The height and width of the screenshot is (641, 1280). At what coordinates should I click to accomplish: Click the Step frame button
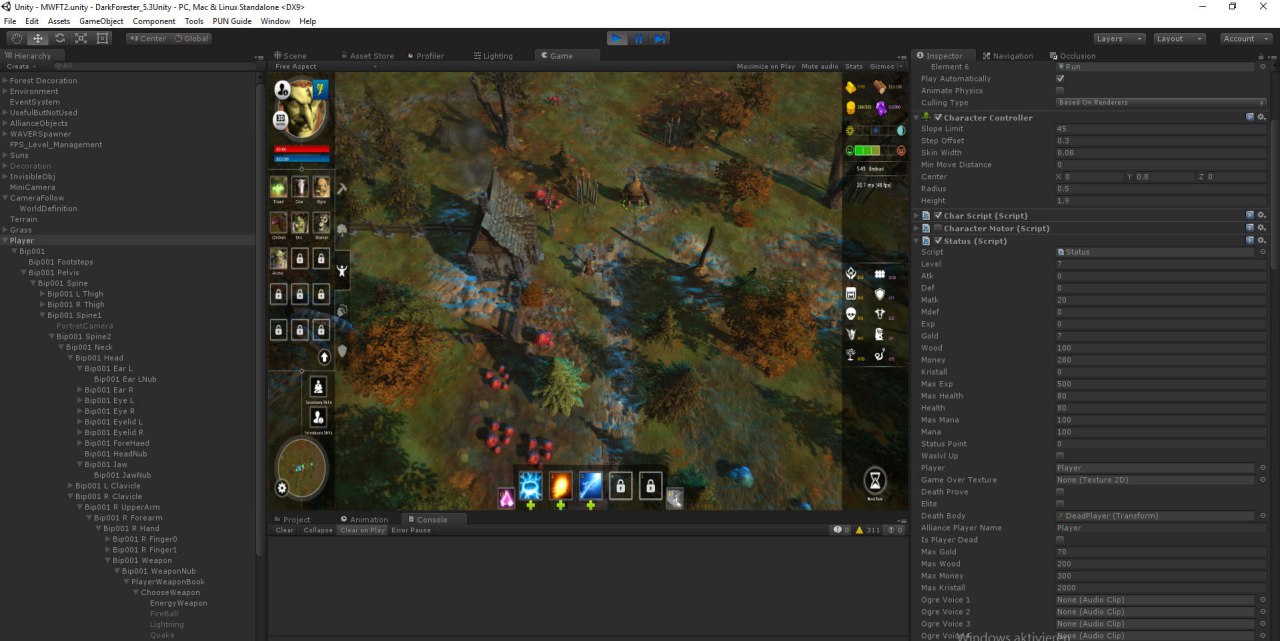pos(660,38)
